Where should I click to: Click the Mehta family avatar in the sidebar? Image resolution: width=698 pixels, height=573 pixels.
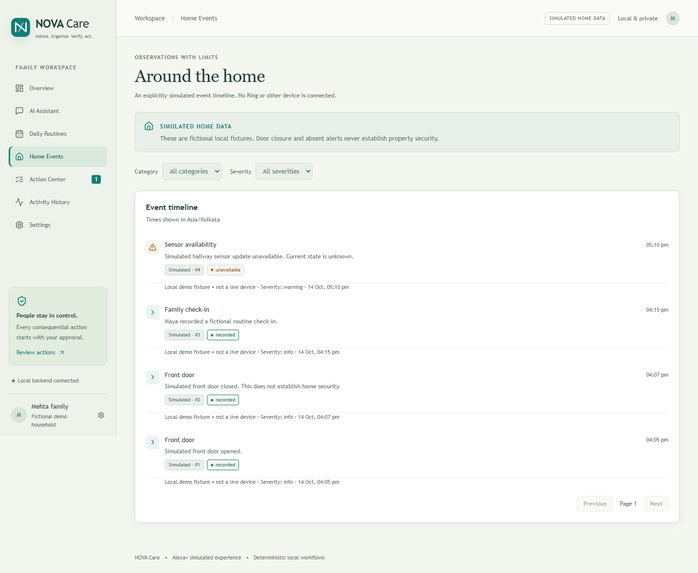(x=19, y=415)
